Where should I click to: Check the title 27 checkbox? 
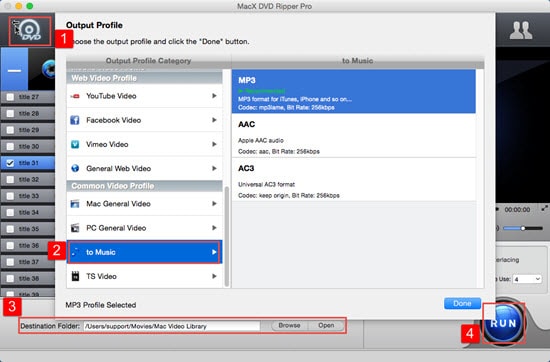point(11,97)
